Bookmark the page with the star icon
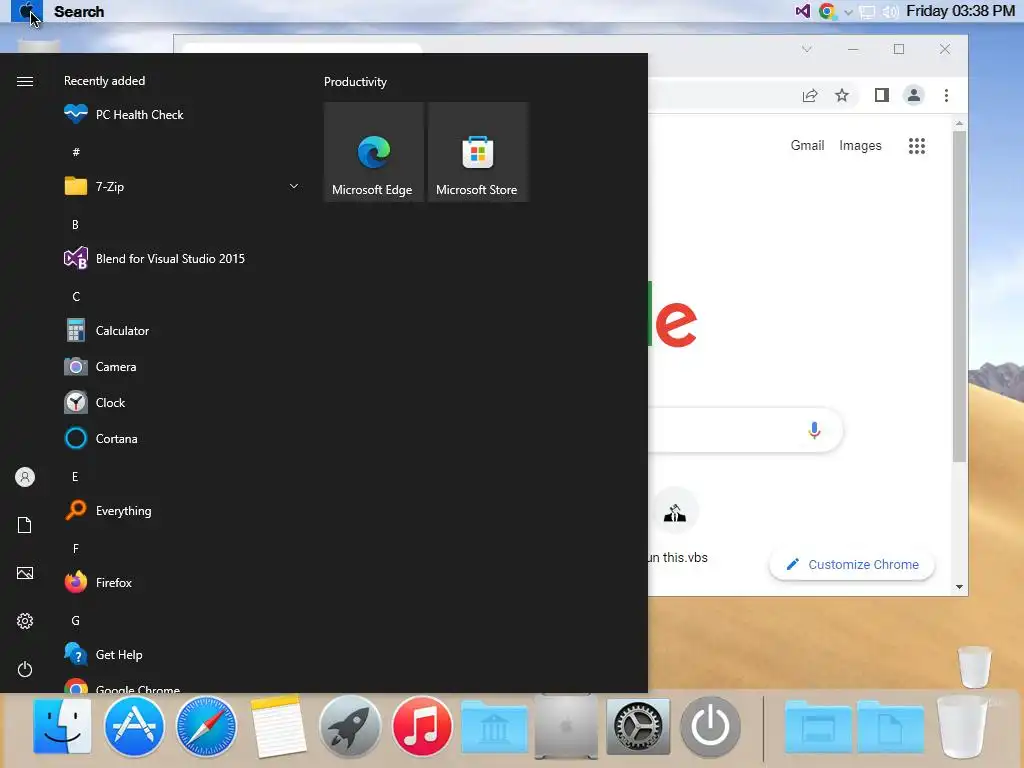The height and width of the screenshot is (768, 1024). [842, 95]
